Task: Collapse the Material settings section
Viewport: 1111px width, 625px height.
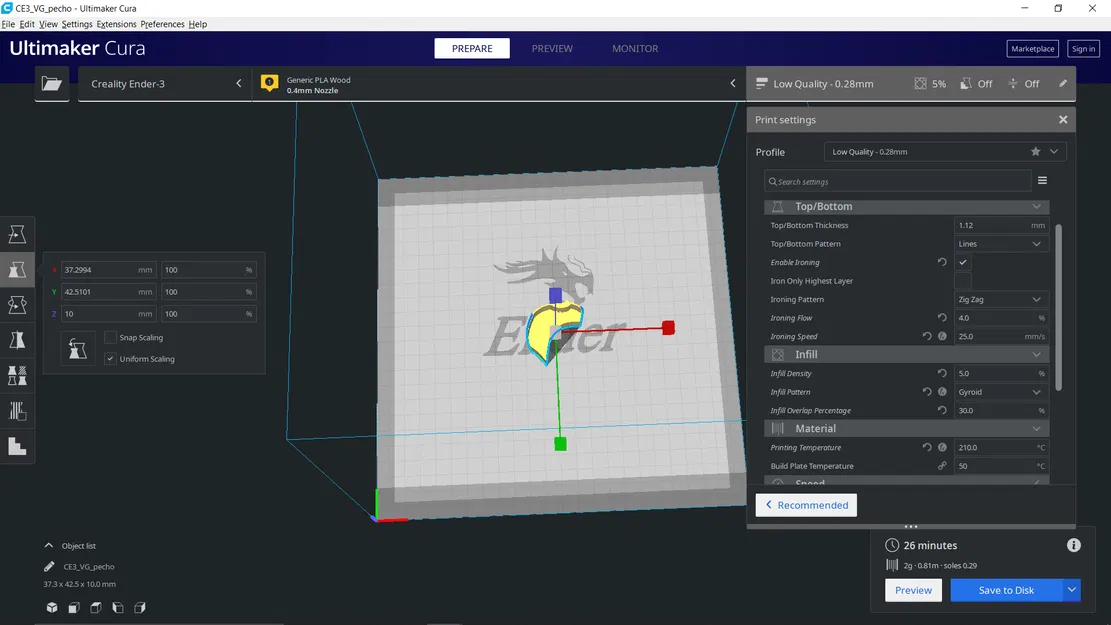Action: 906,429
